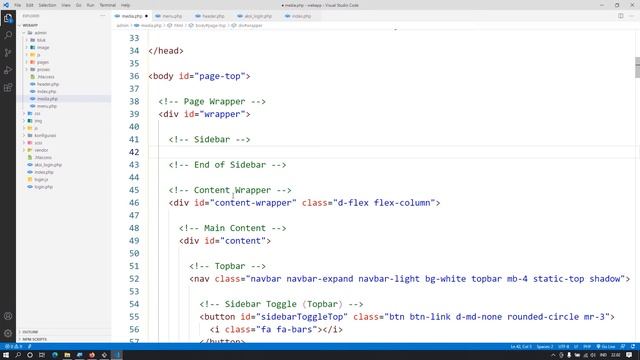The width and height of the screenshot is (640, 360).
Task: Open the View menu
Action: [66, 5]
